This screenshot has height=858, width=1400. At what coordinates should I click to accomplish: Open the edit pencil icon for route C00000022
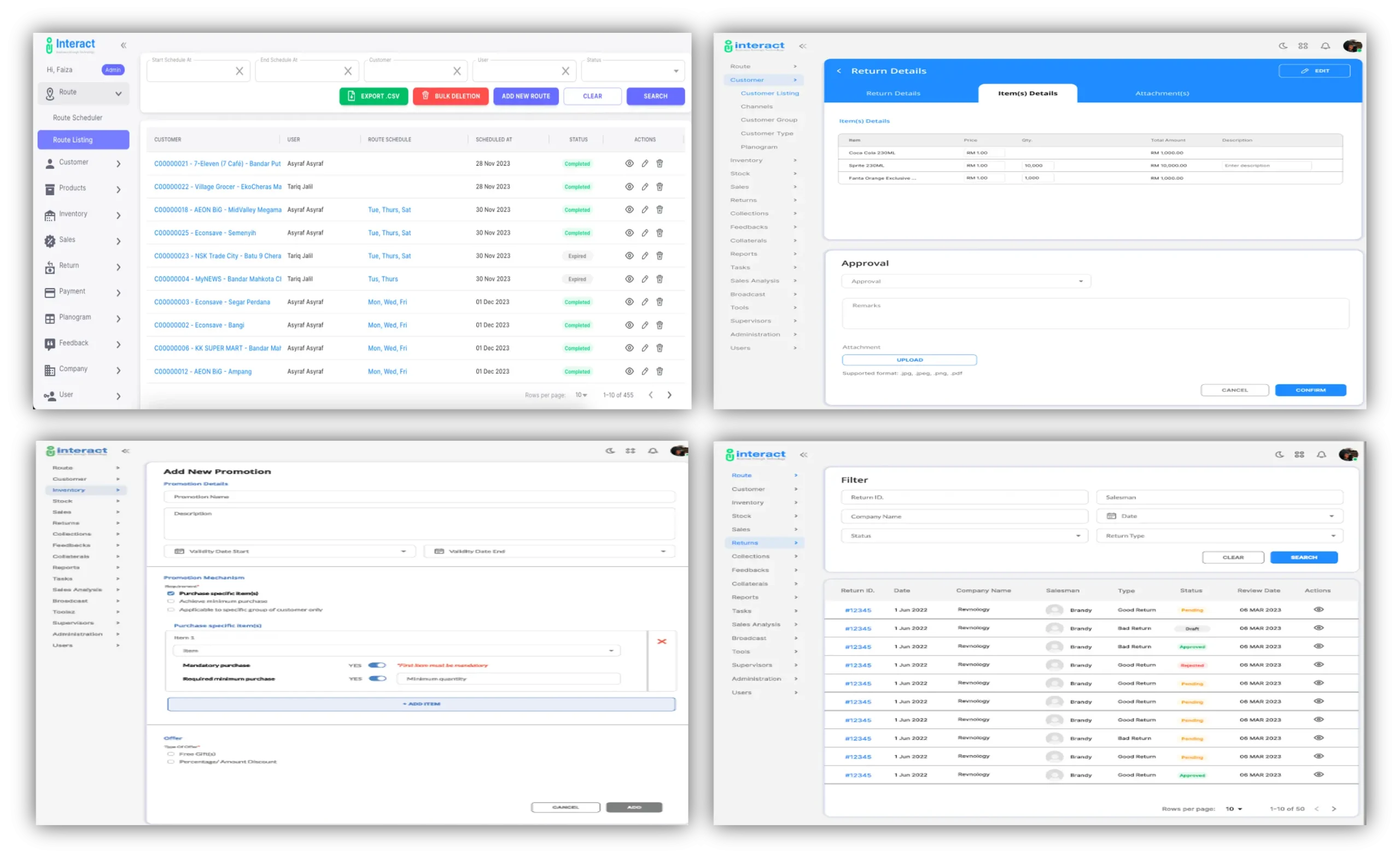coord(644,186)
